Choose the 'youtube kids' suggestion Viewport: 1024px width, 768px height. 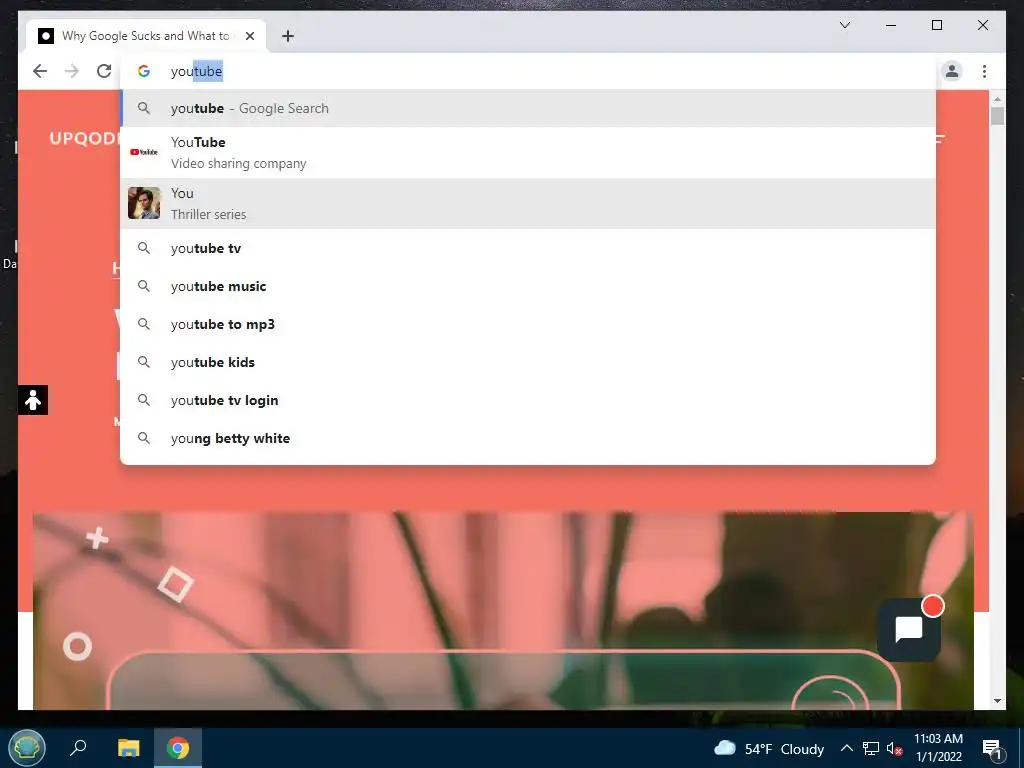[x=528, y=362]
